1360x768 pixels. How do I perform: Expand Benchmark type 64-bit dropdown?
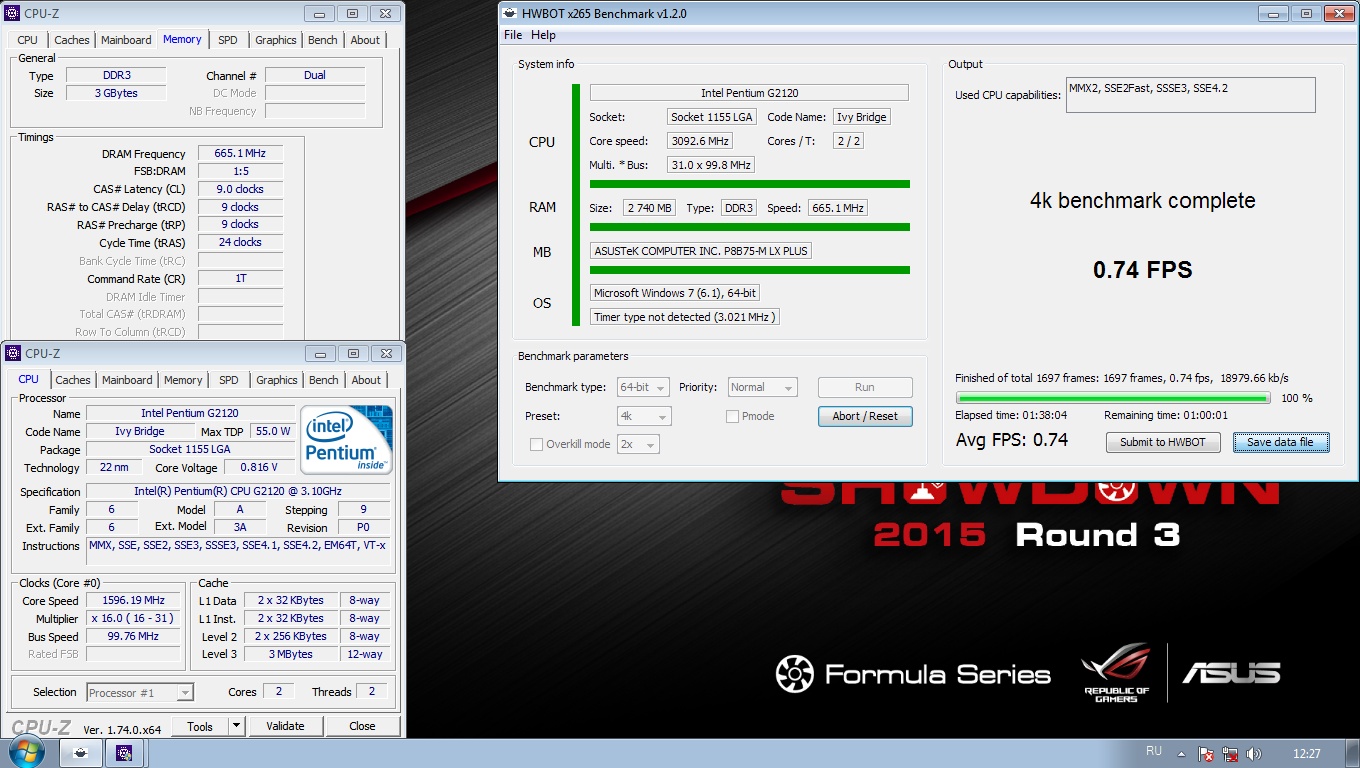coord(643,387)
